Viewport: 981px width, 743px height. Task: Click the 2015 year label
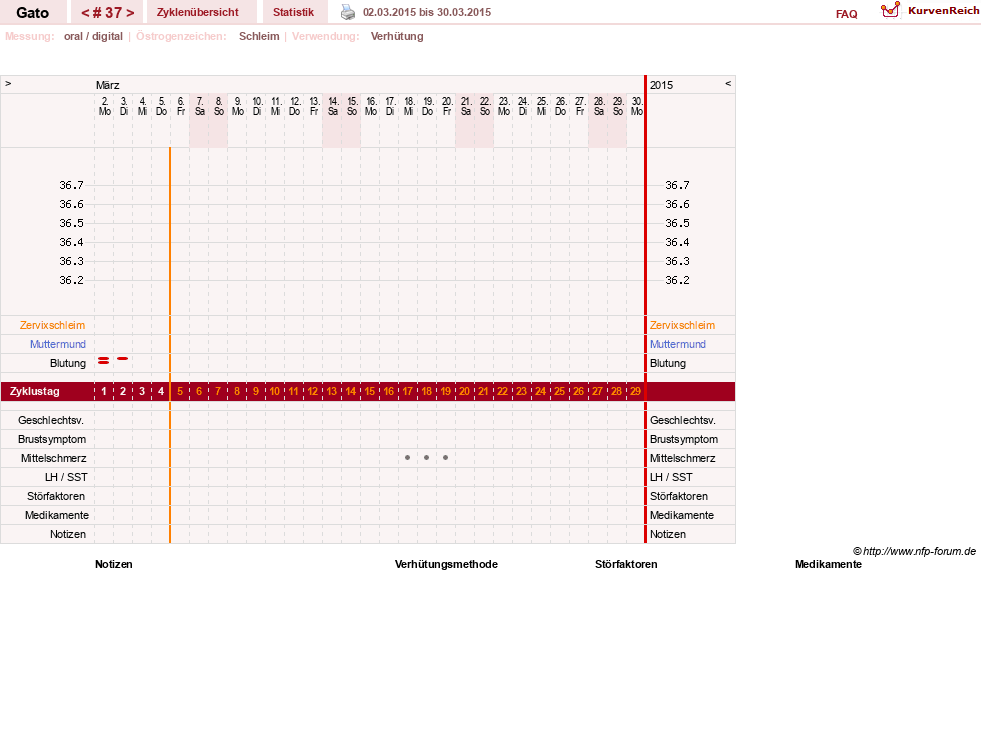click(x=661, y=85)
